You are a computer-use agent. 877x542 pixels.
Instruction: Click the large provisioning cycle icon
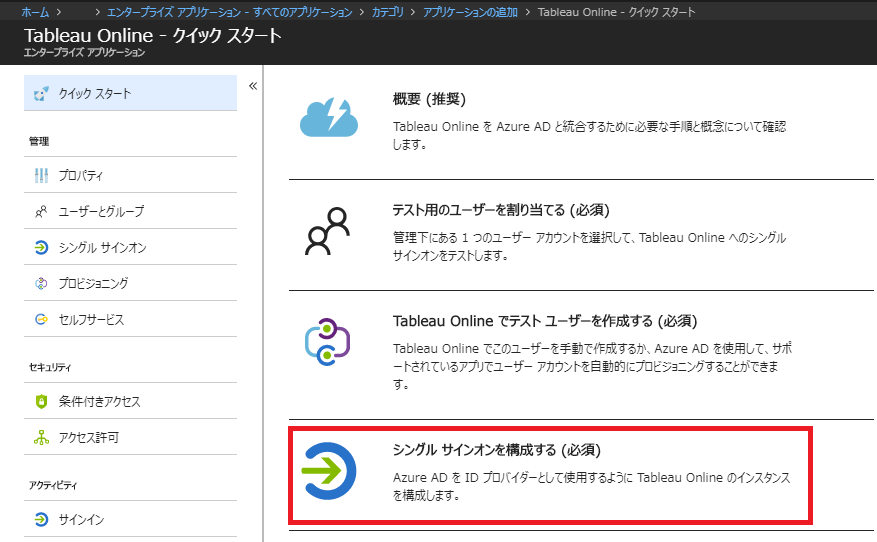point(328,342)
